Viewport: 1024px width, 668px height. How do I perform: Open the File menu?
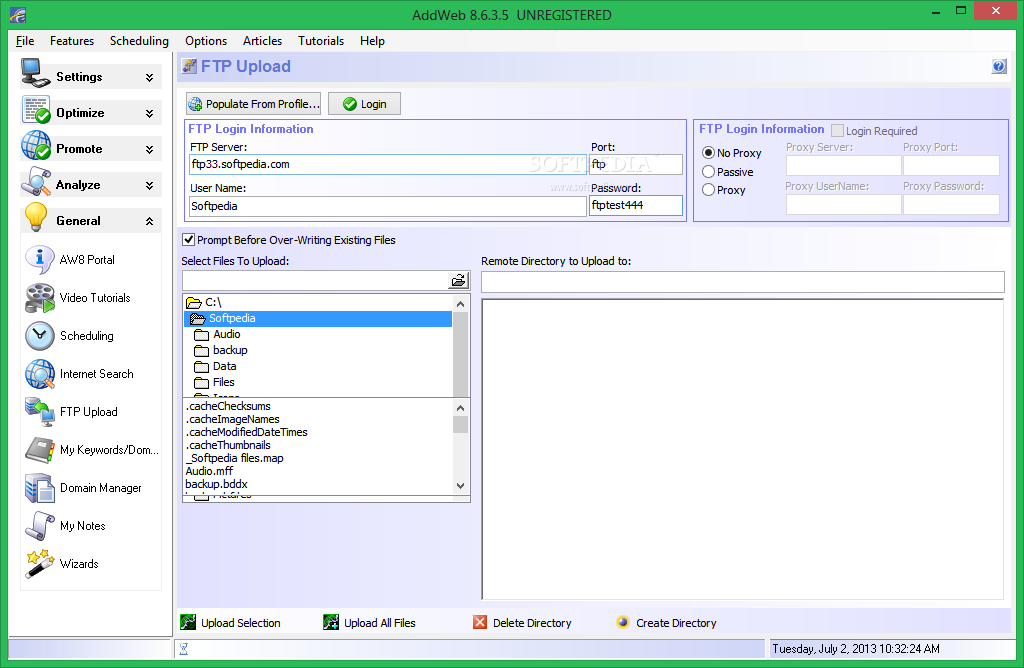25,40
